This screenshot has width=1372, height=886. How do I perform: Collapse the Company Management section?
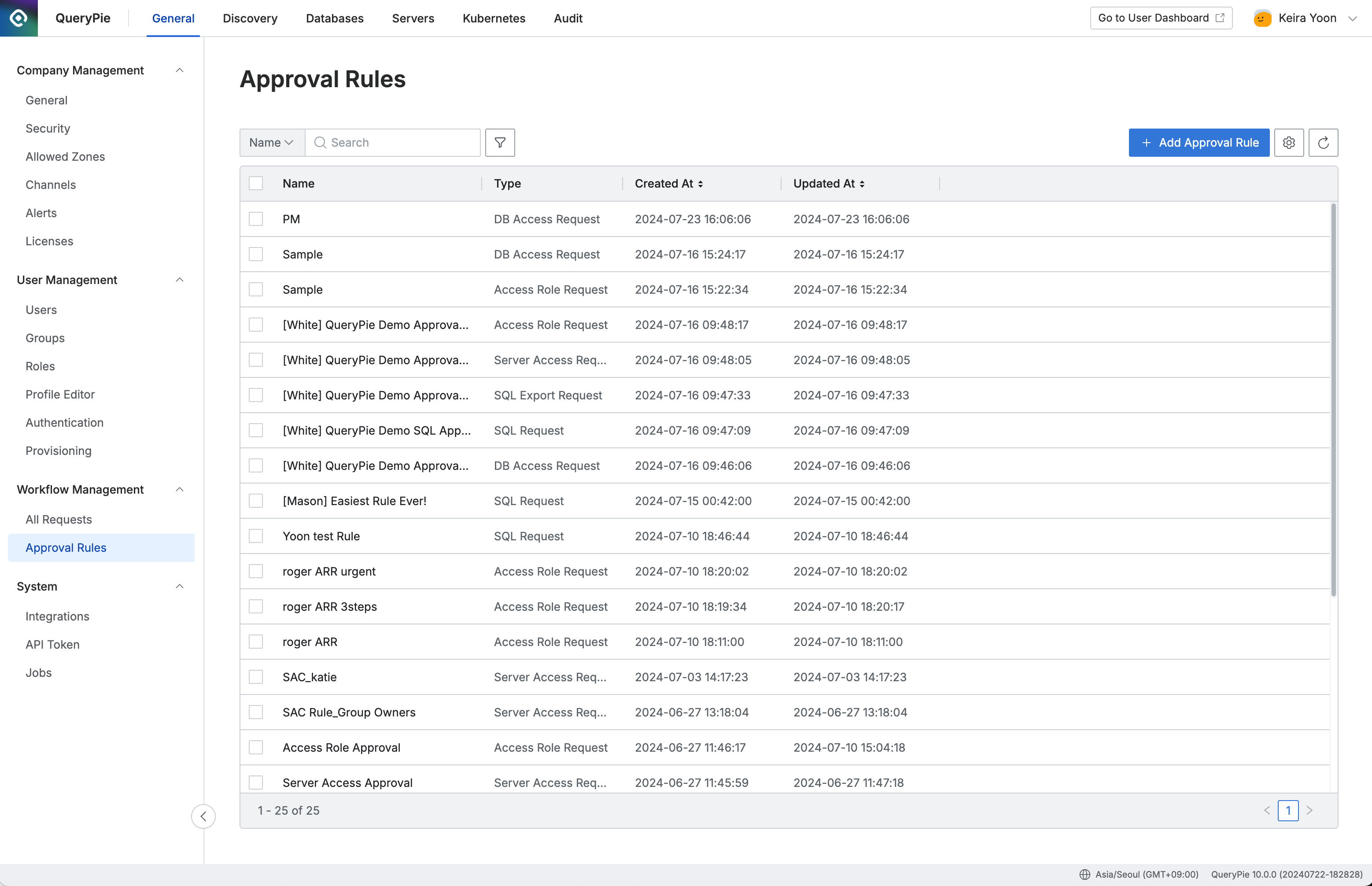(180, 70)
